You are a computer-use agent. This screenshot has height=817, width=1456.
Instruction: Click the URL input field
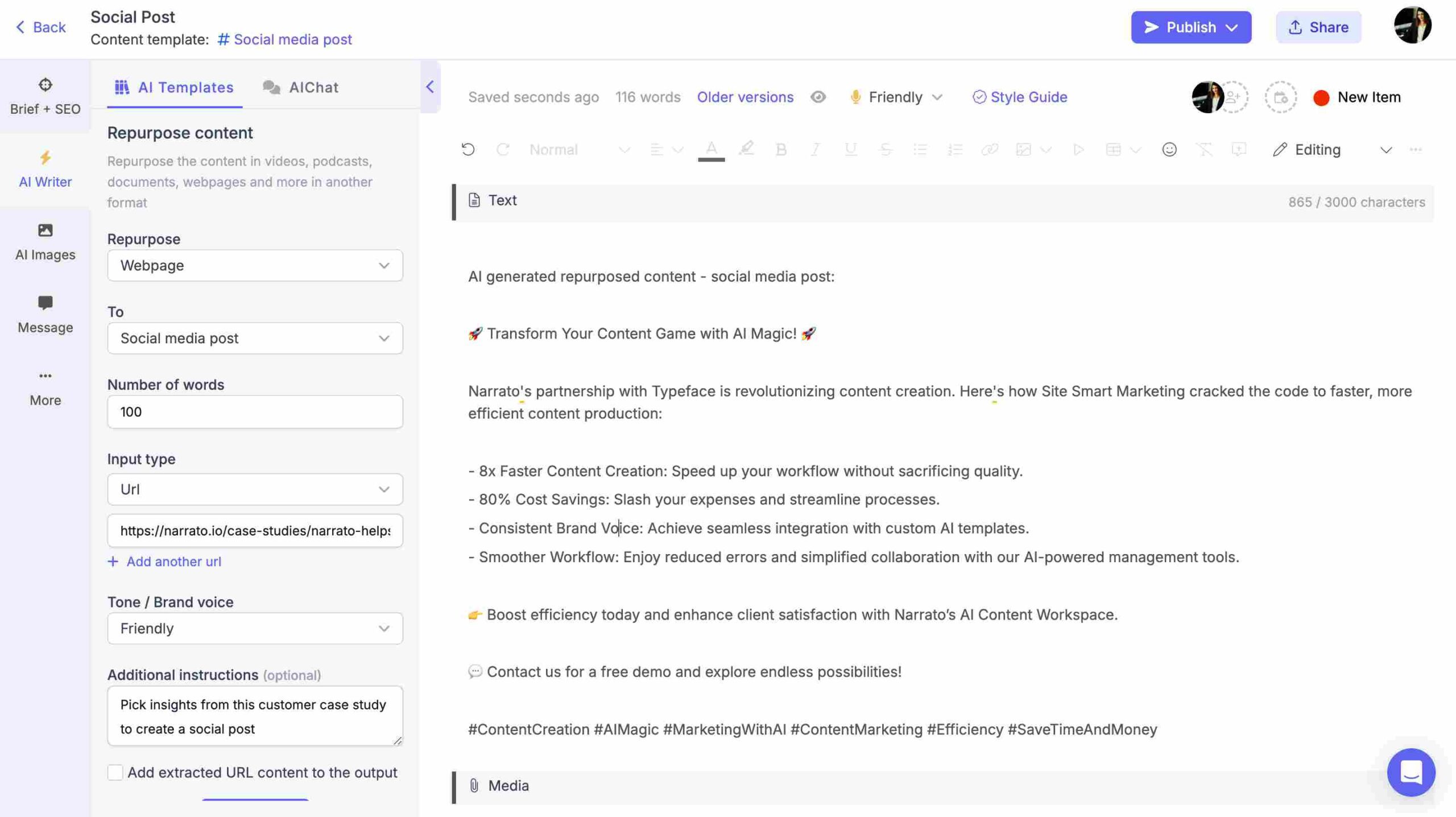click(255, 530)
